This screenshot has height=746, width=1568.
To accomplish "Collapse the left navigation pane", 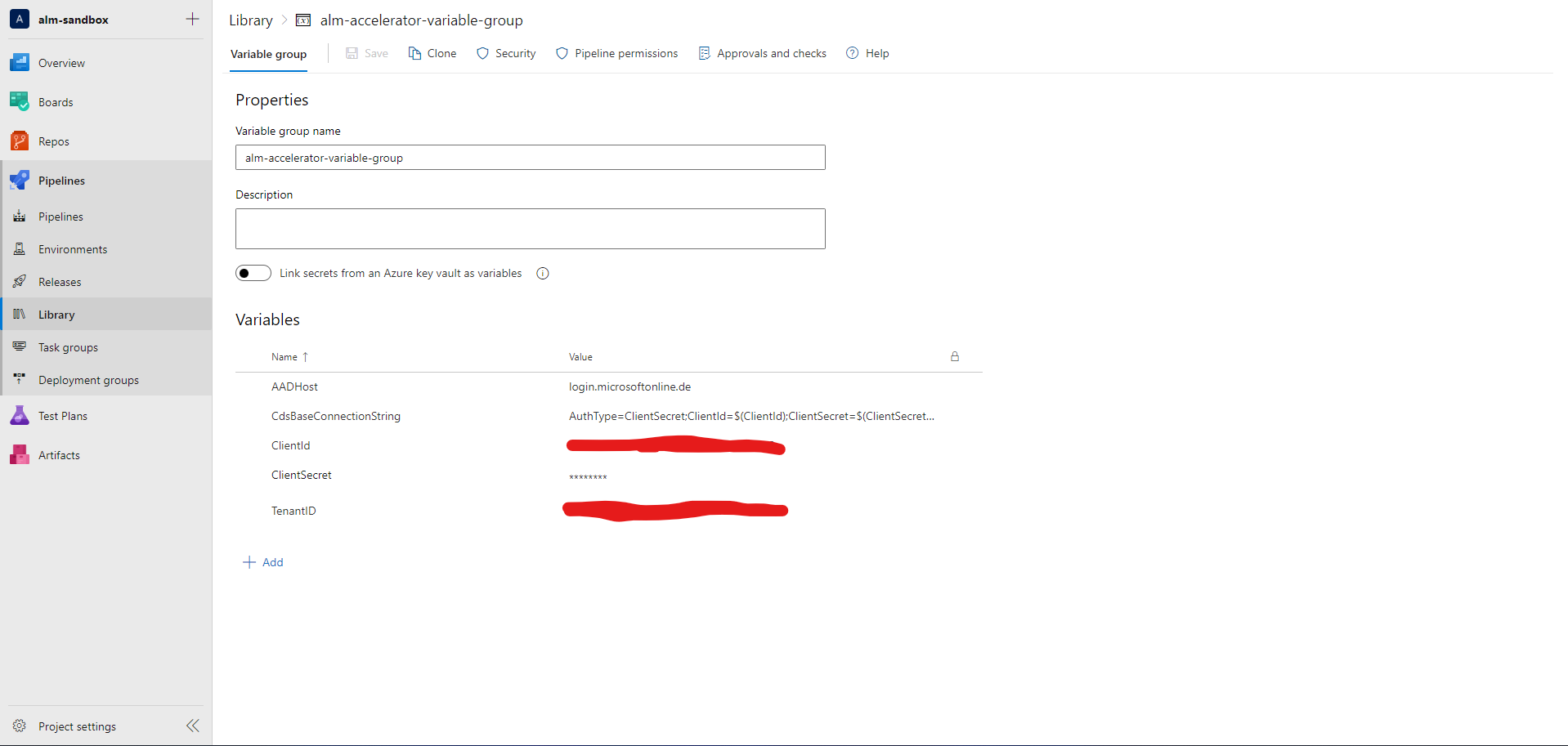I will click(193, 726).
